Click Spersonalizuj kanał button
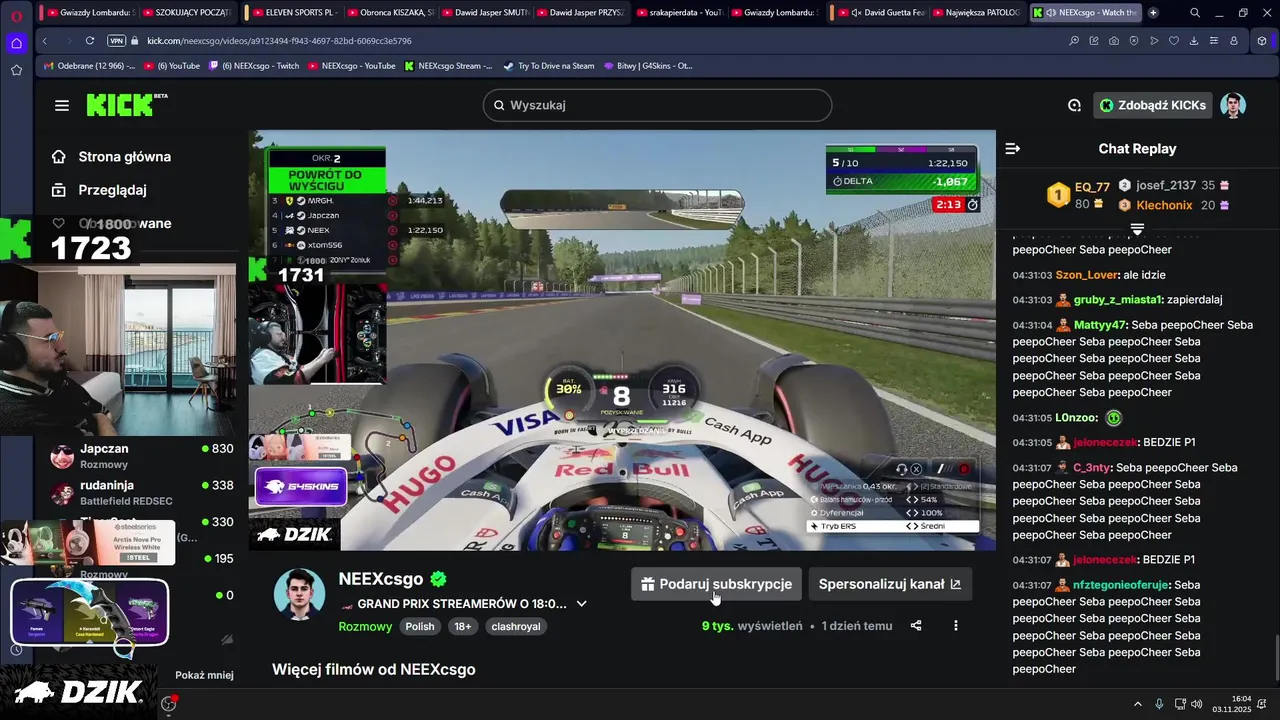The width and height of the screenshot is (1280, 720). click(x=889, y=584)
